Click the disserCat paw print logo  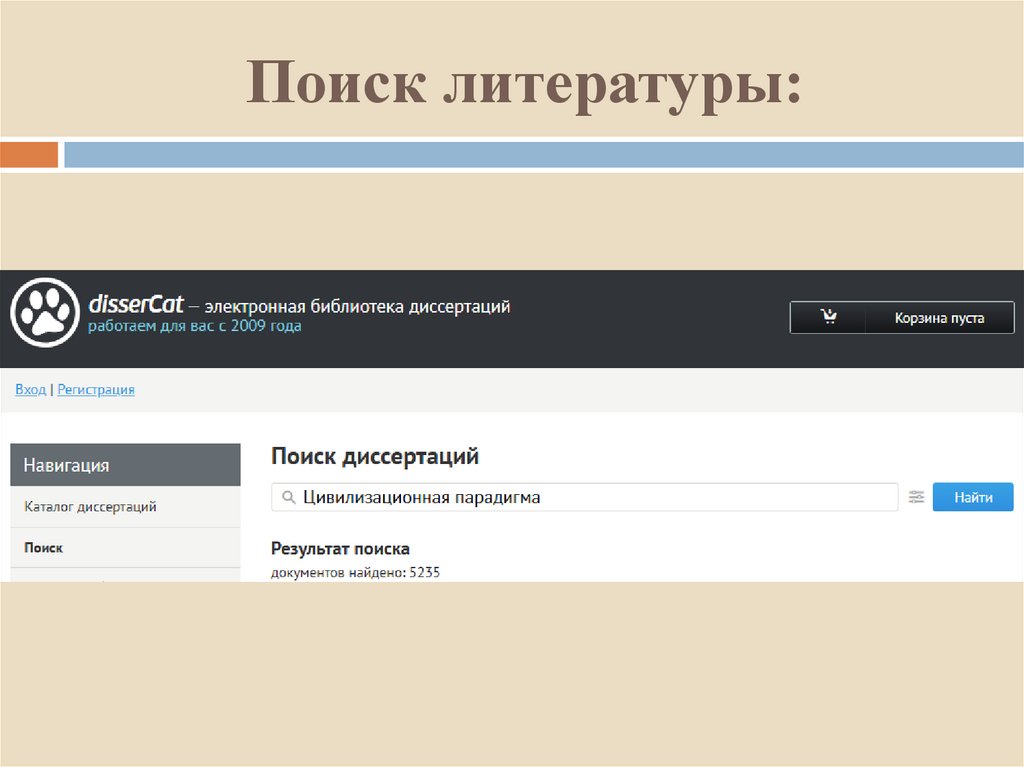pyautogui.click(x=44, y=312)
